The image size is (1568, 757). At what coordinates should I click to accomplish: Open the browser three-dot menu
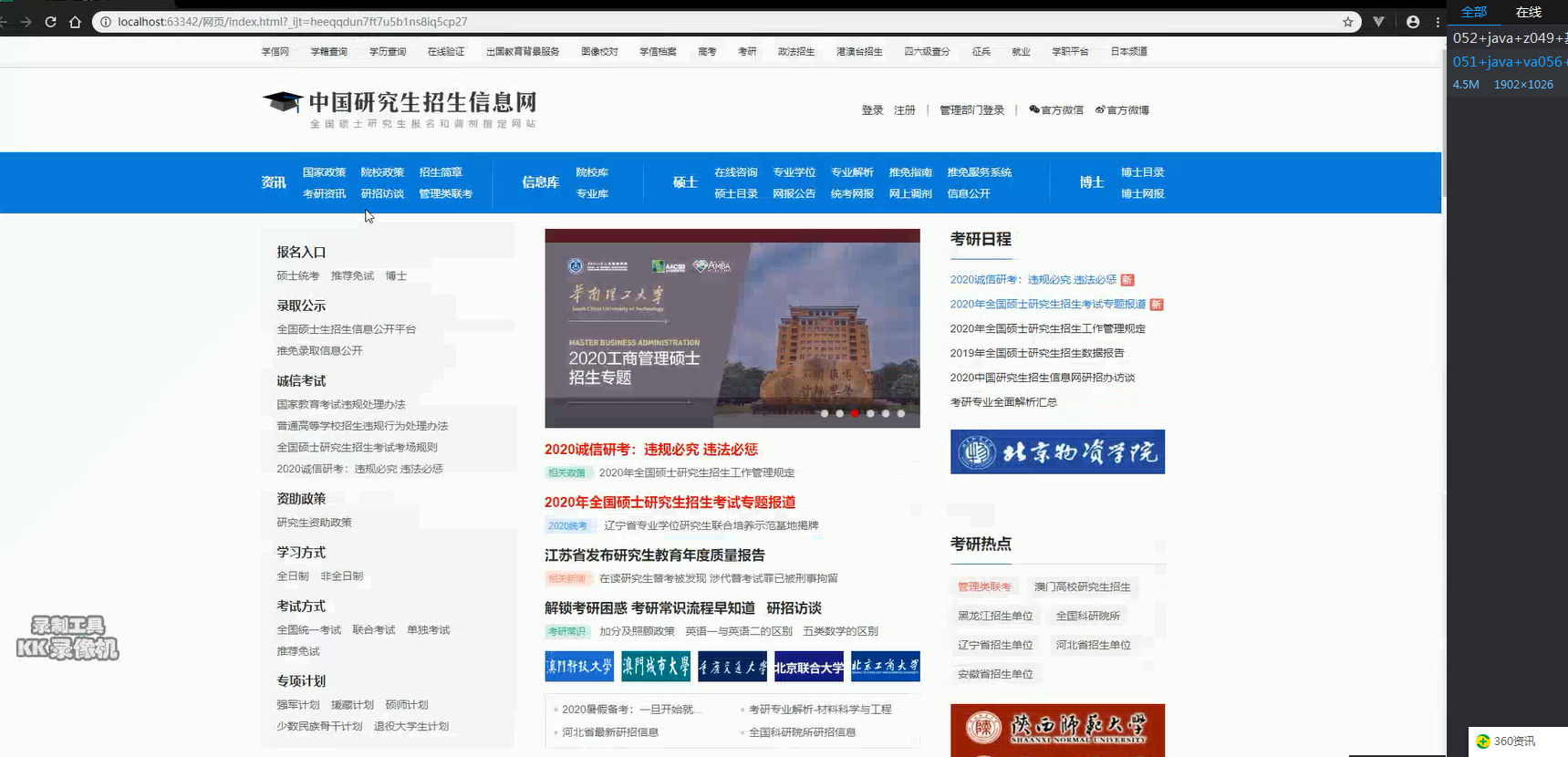[x=1438, y=22]
